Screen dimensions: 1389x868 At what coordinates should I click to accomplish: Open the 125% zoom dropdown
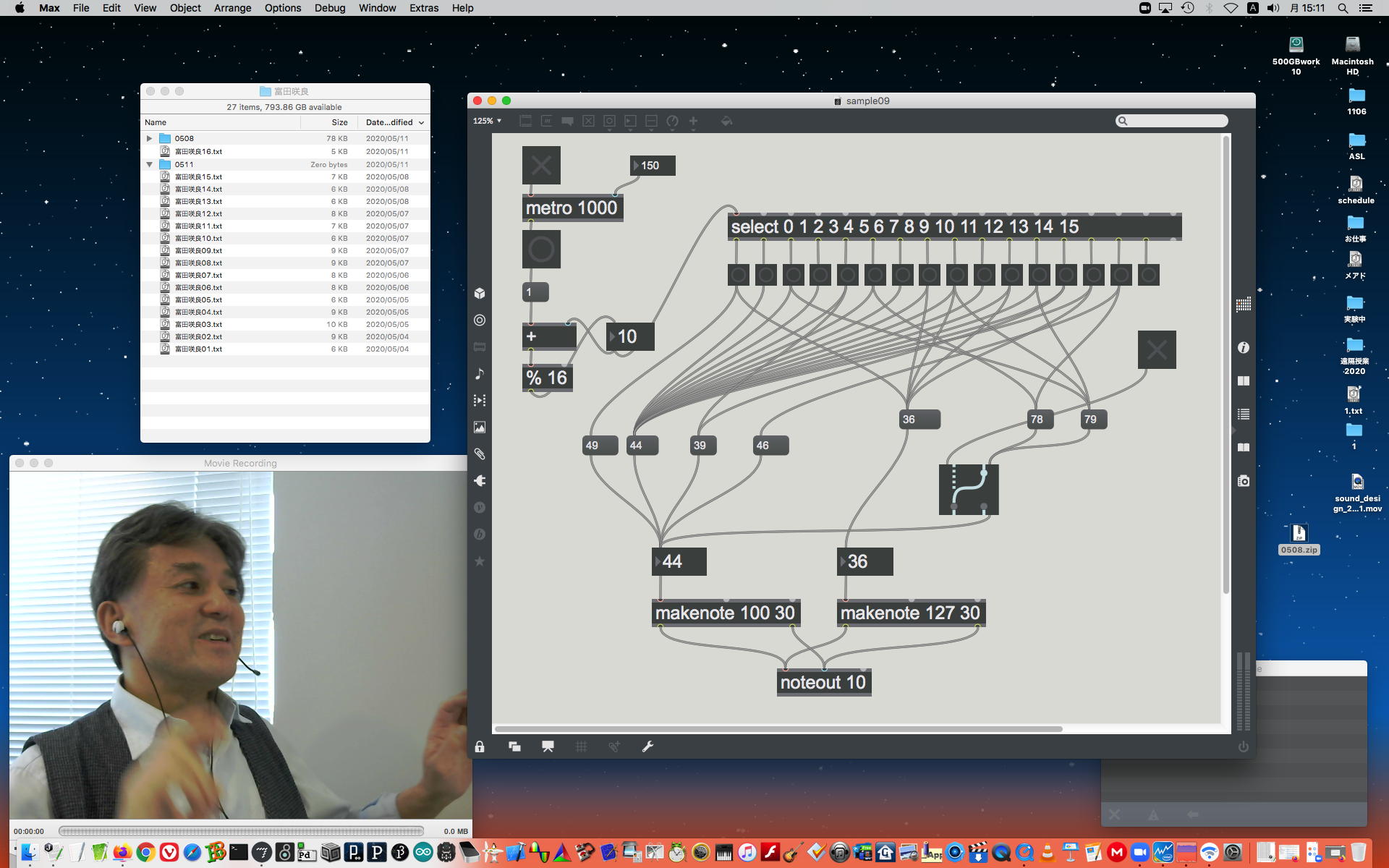point(487,121)
